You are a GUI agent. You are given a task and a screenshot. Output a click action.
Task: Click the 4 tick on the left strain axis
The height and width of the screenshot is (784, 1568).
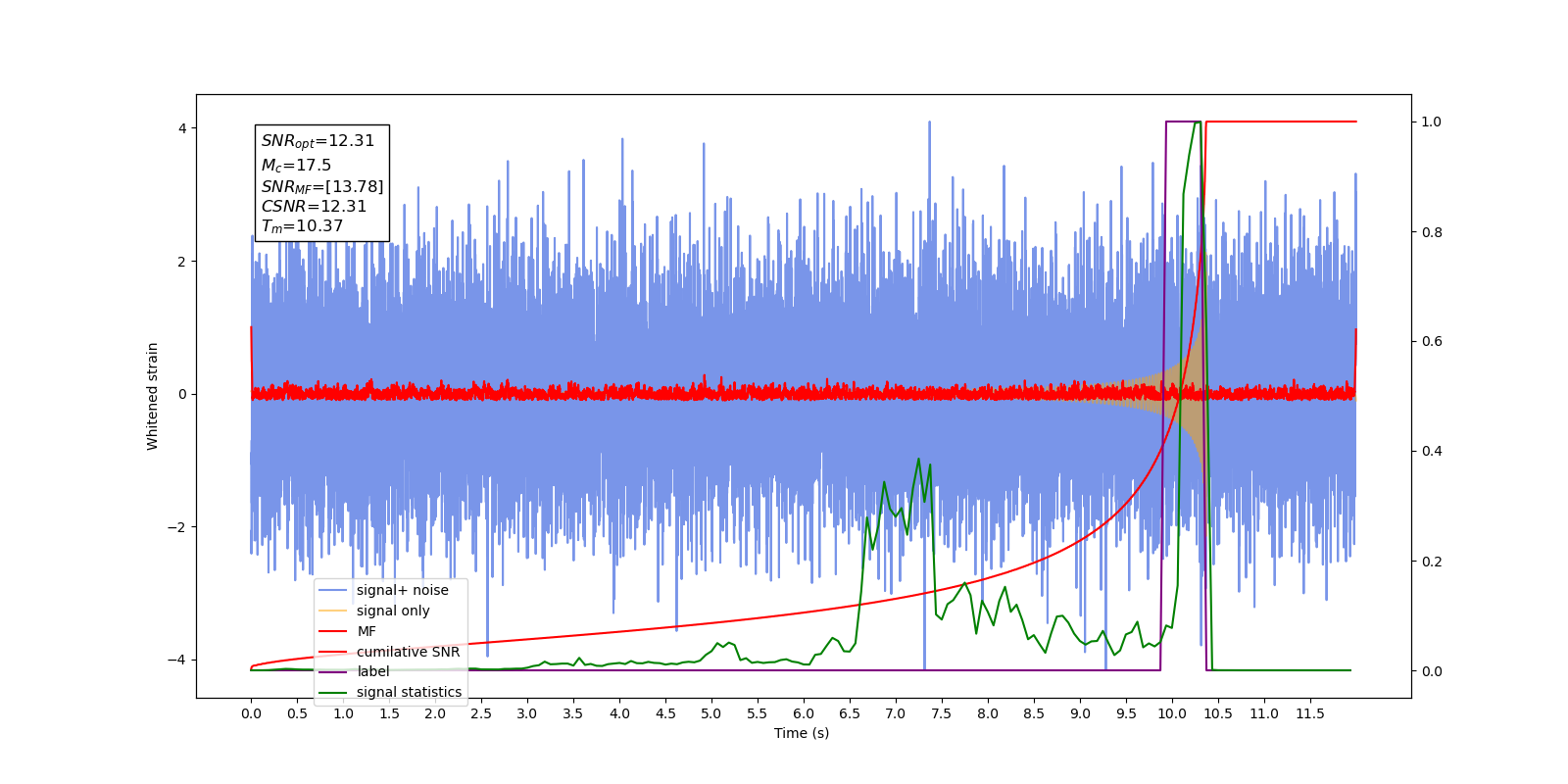coord(182,128)
